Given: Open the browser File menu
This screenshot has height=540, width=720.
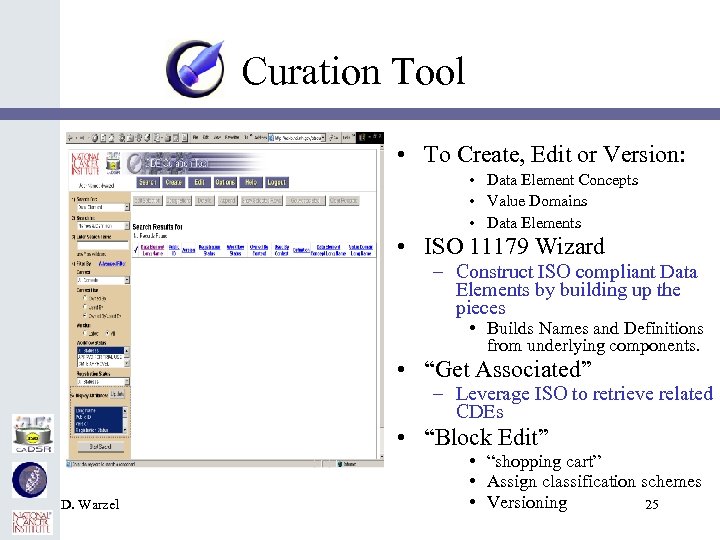Looking at the screenshot, I should [196, 137].
